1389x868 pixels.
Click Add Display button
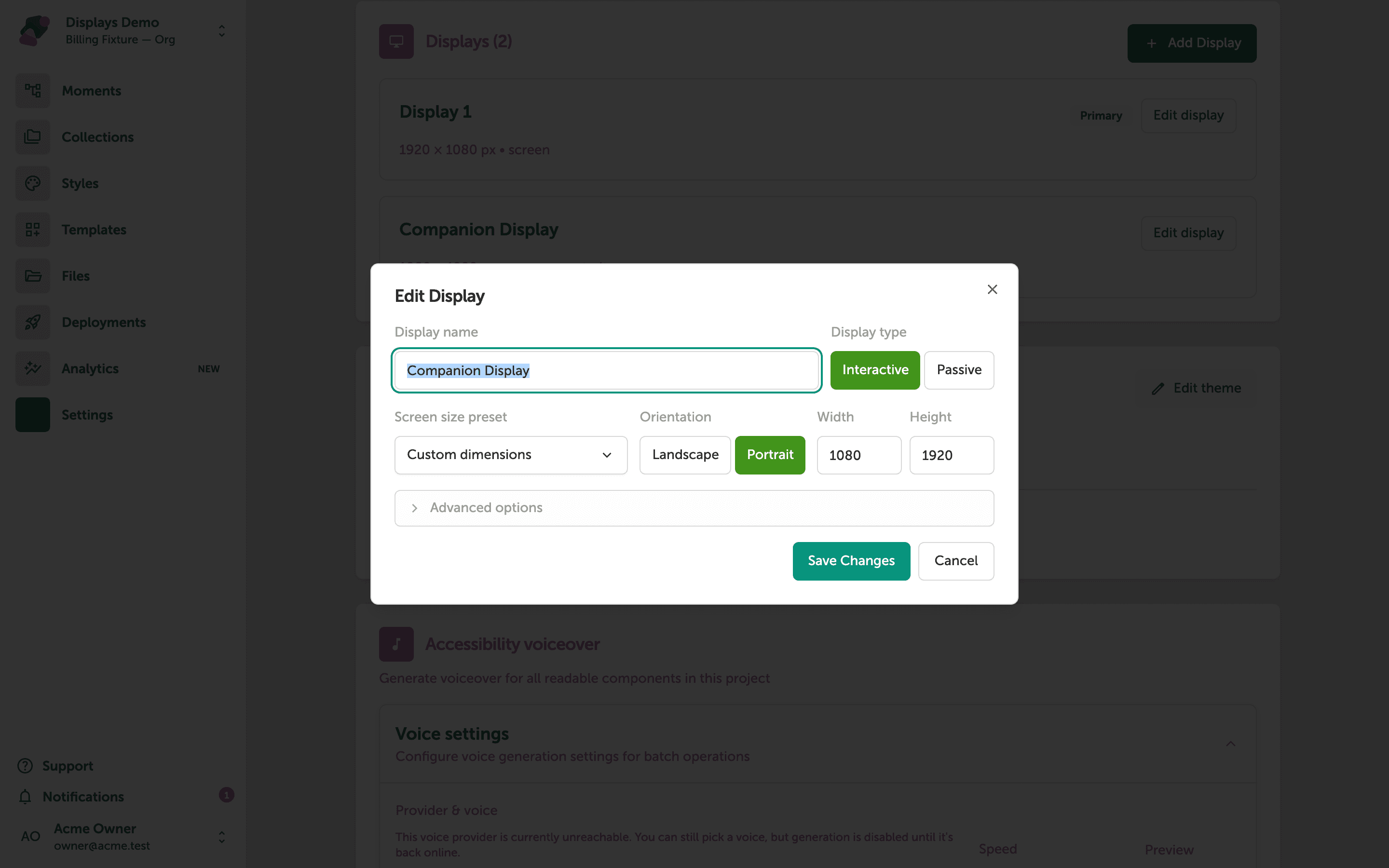1192,43
